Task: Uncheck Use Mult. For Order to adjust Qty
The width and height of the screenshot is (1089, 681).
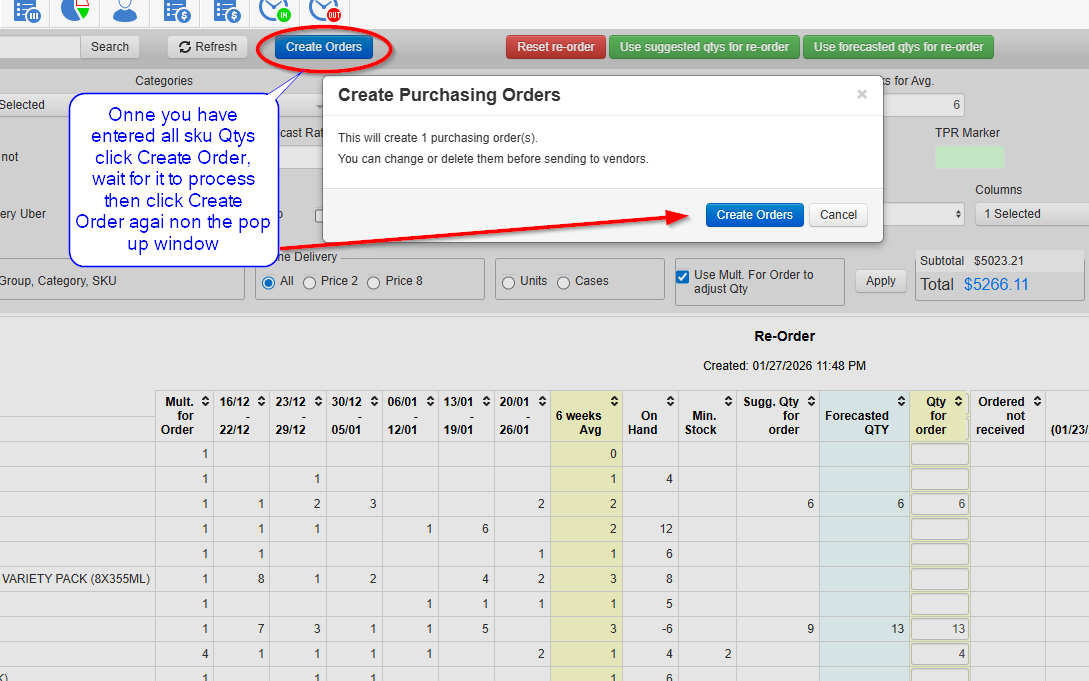Action: coord(683,276)
